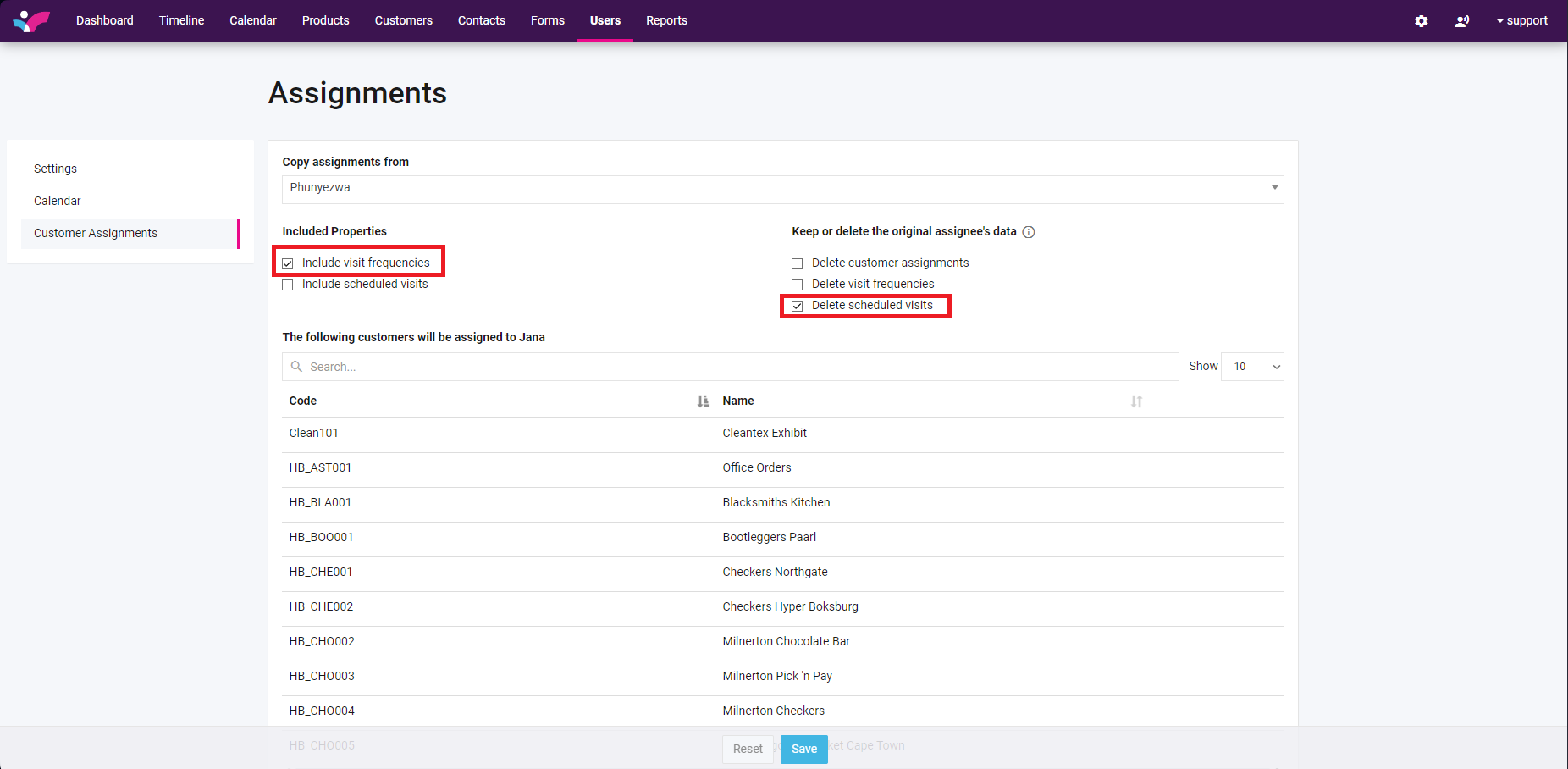Click the info icon beside assignee's data heading
This screenshot has height=769, width=1568.
[1029, 232]
